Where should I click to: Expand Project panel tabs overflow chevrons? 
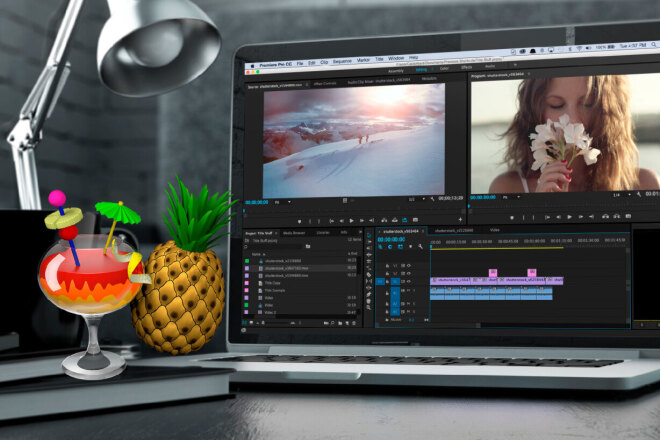(359, 232)
